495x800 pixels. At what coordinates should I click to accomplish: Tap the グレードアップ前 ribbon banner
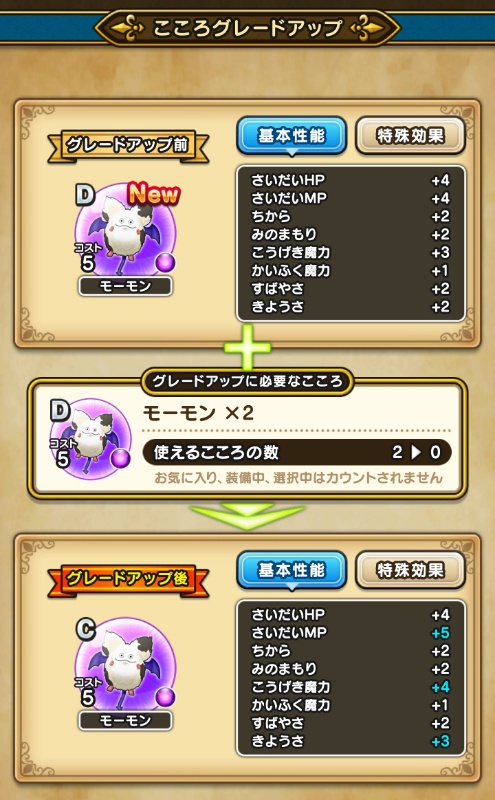128,145
